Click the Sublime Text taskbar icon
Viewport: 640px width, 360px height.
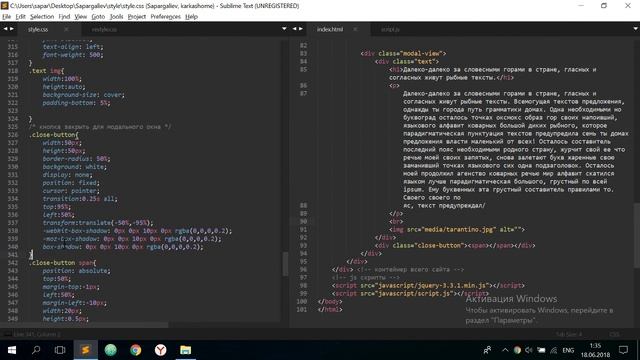click(85, 350)
